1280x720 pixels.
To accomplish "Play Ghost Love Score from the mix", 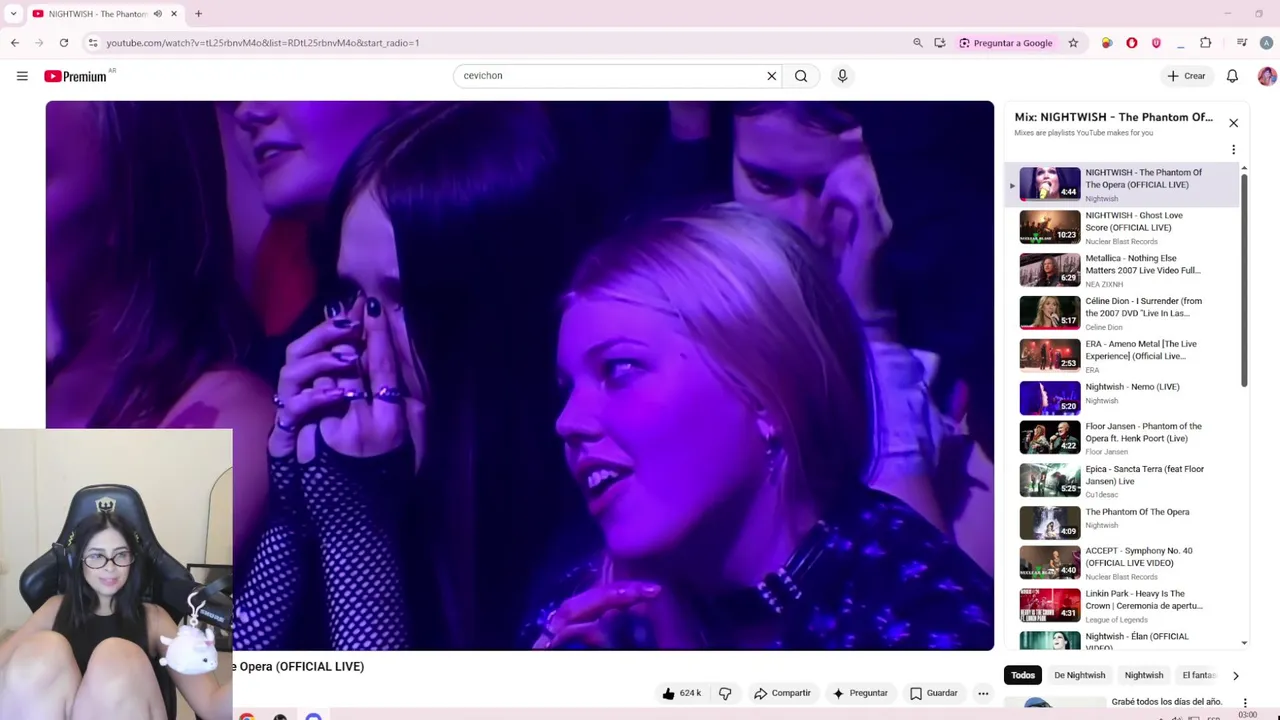I will click(1122, 227).
